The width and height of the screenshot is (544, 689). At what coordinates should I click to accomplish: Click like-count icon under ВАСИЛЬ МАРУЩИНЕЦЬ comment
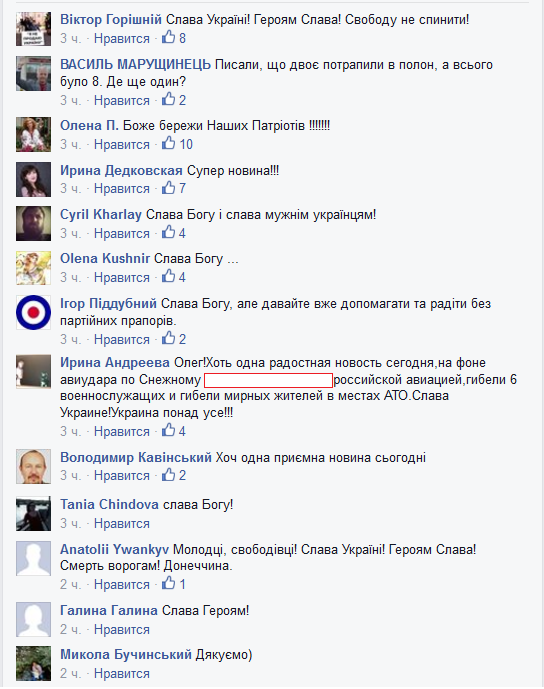click(x=168, y=99)
